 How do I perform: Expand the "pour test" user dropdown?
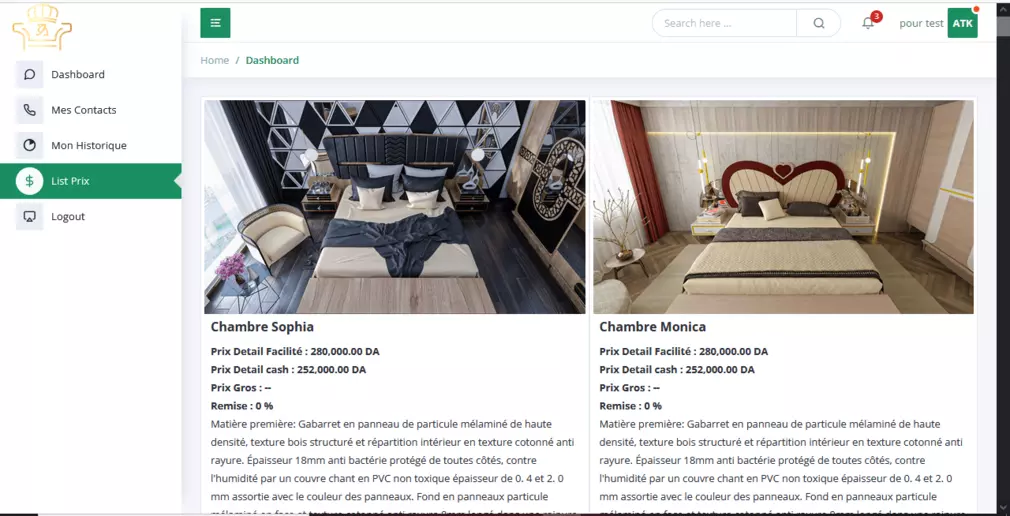click(x=921, y=24)
